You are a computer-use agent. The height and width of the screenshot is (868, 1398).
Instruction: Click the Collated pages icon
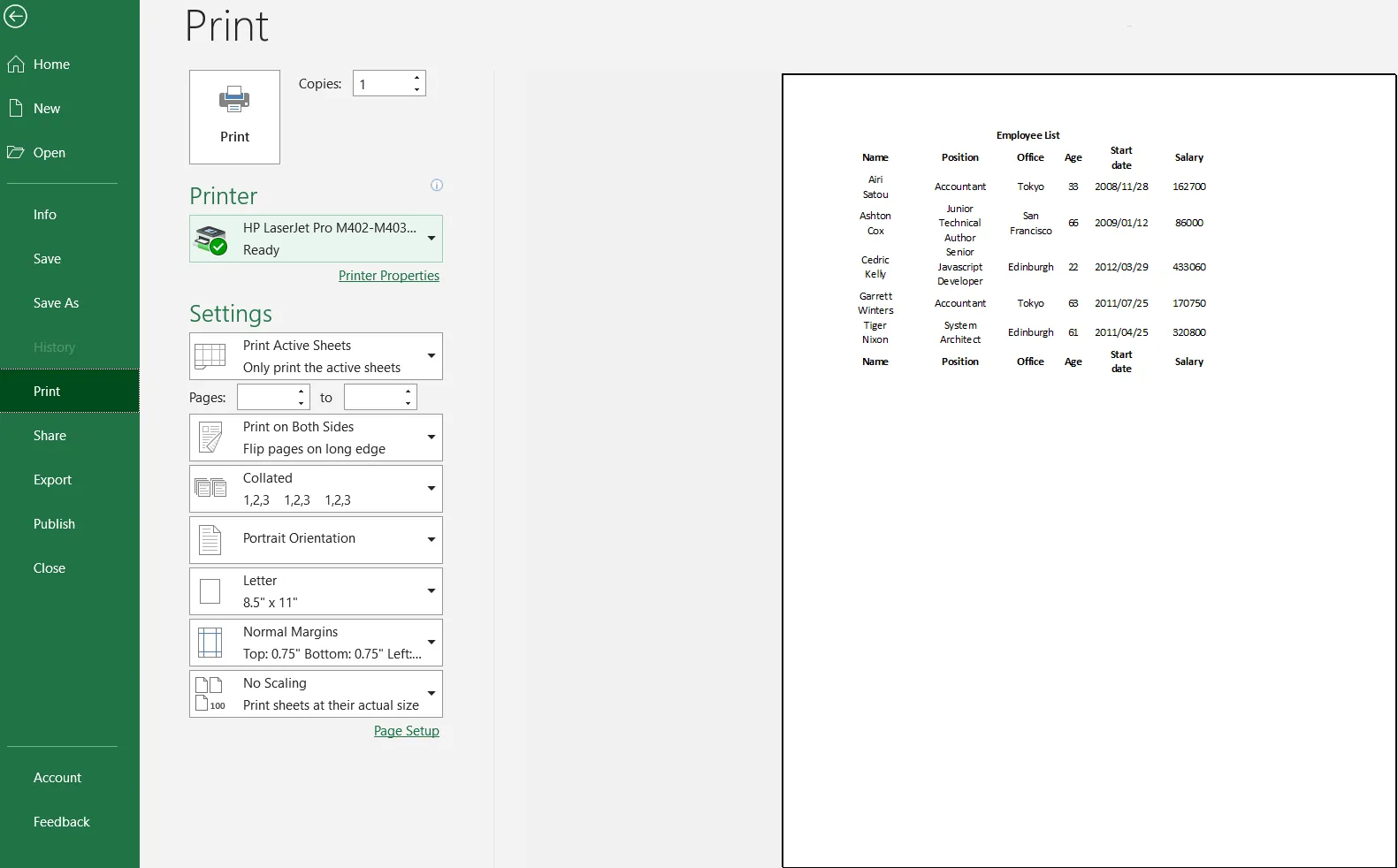tap(210, 488)
